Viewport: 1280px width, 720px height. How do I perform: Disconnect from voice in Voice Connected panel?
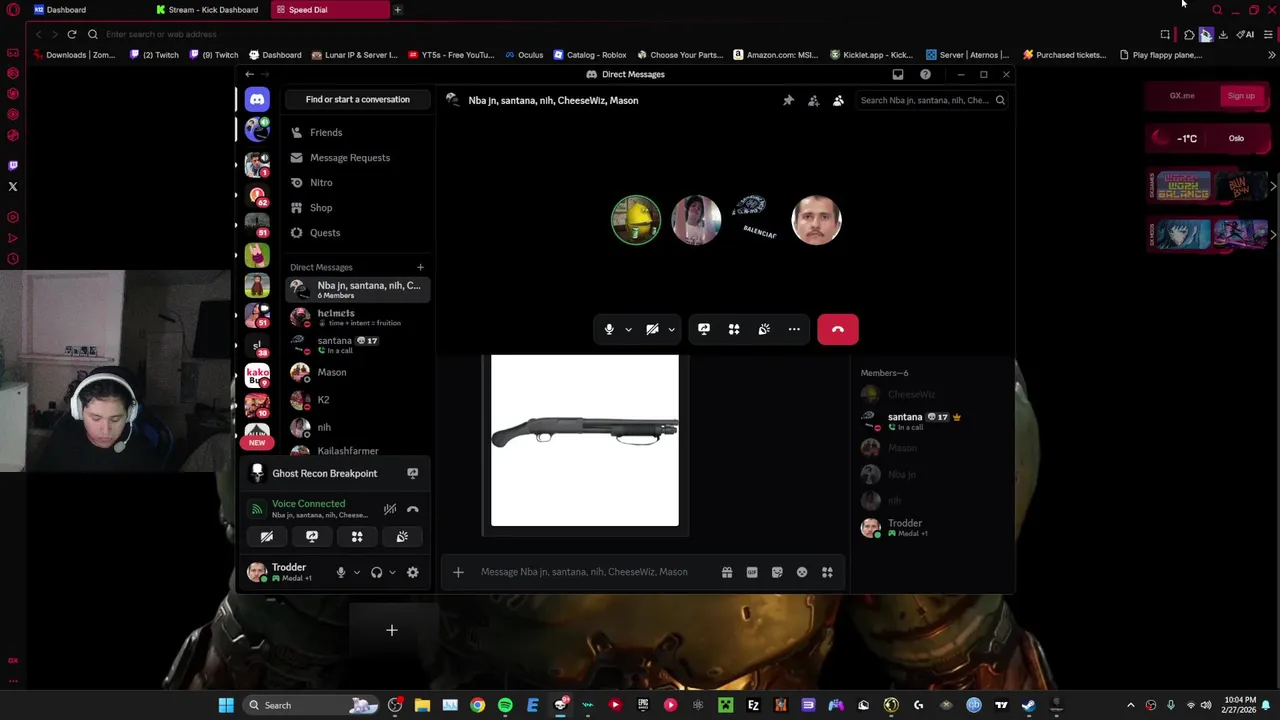point(412,509)
